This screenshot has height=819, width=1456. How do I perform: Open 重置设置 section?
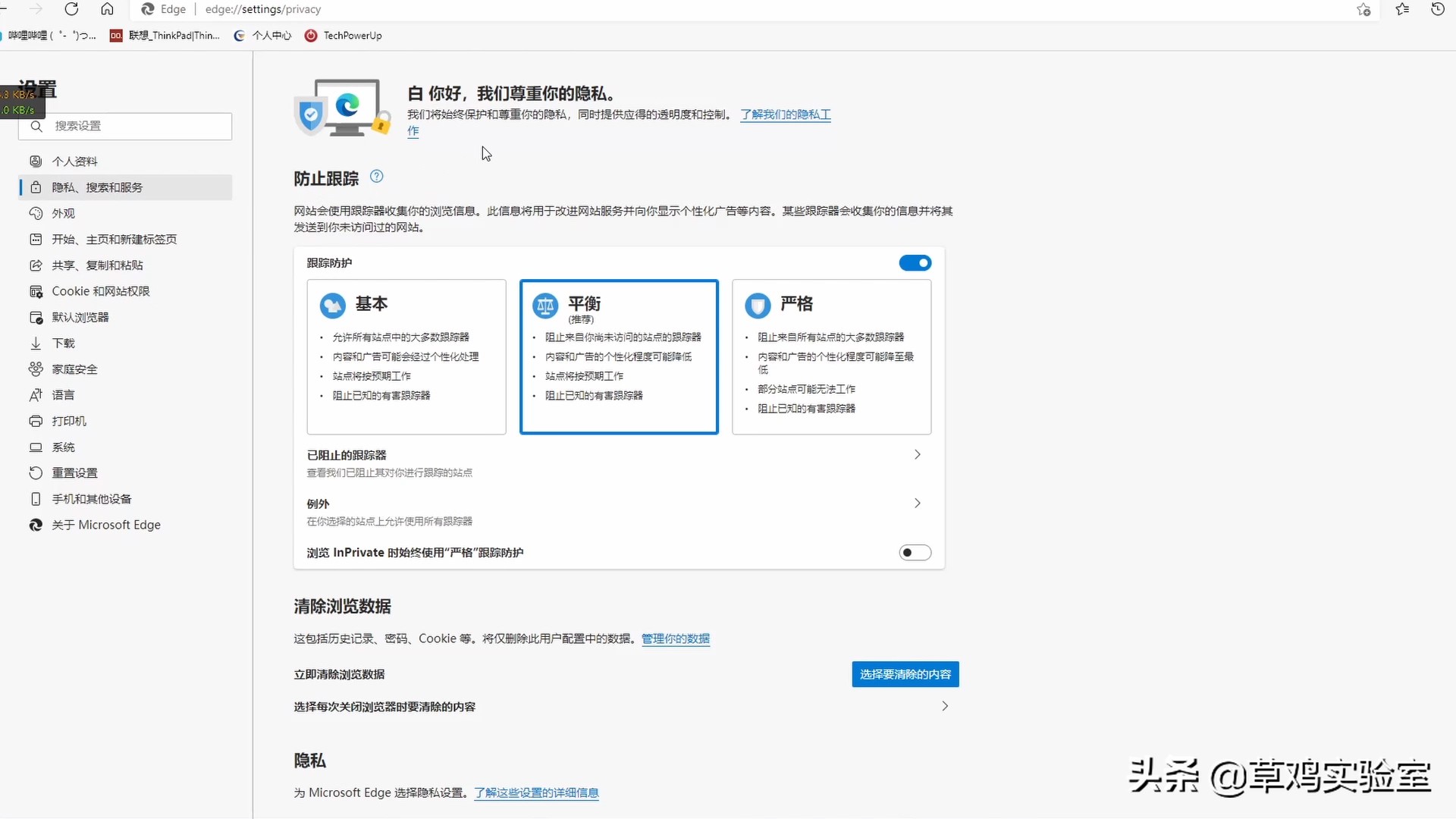tap(125, 472)
